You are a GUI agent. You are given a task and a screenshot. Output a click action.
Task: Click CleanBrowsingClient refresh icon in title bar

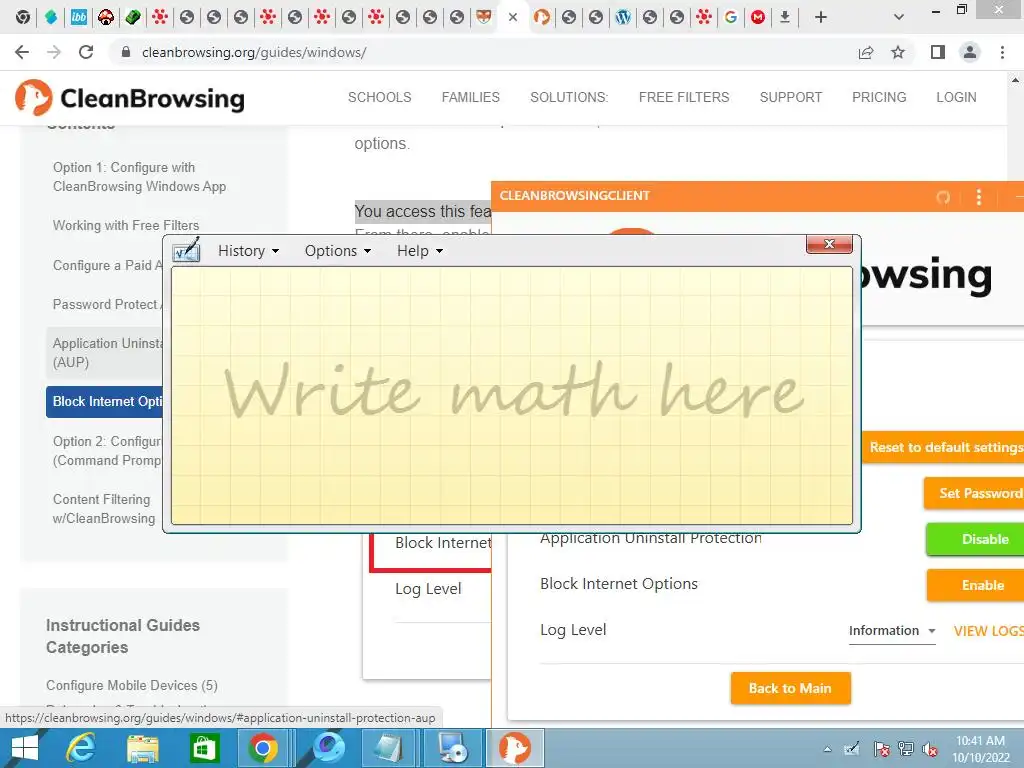click(x=942, y=197)
